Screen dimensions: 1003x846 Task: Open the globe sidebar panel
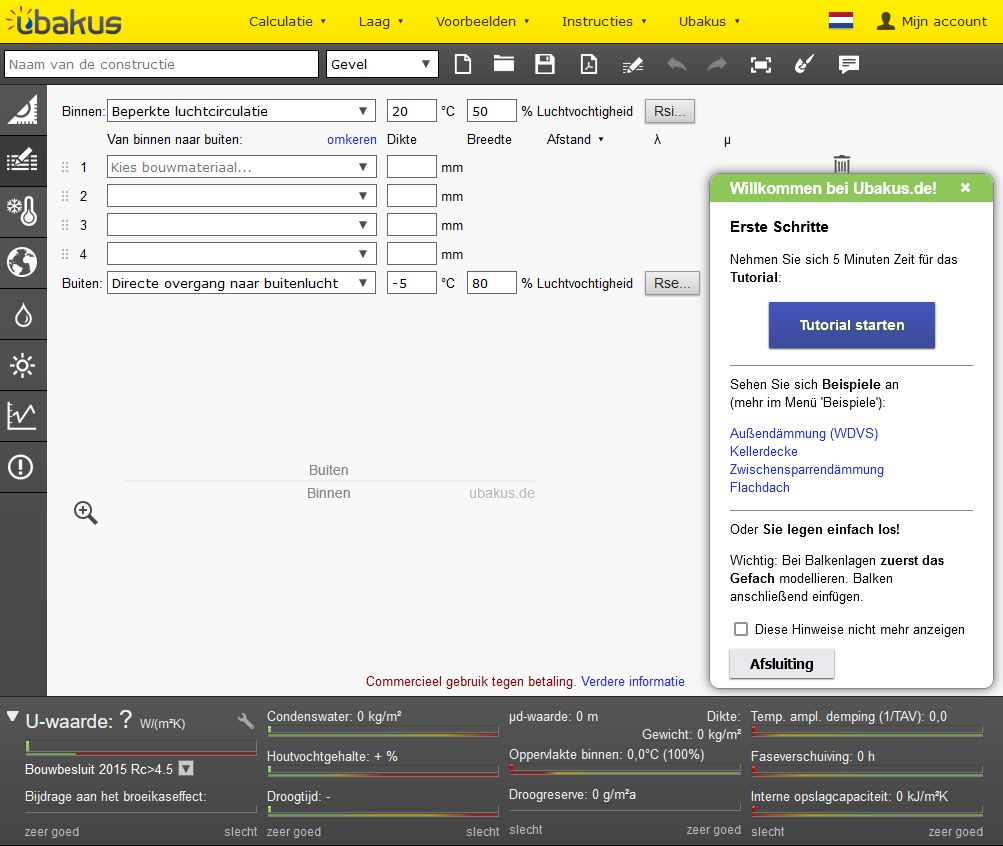pos(22,262)
